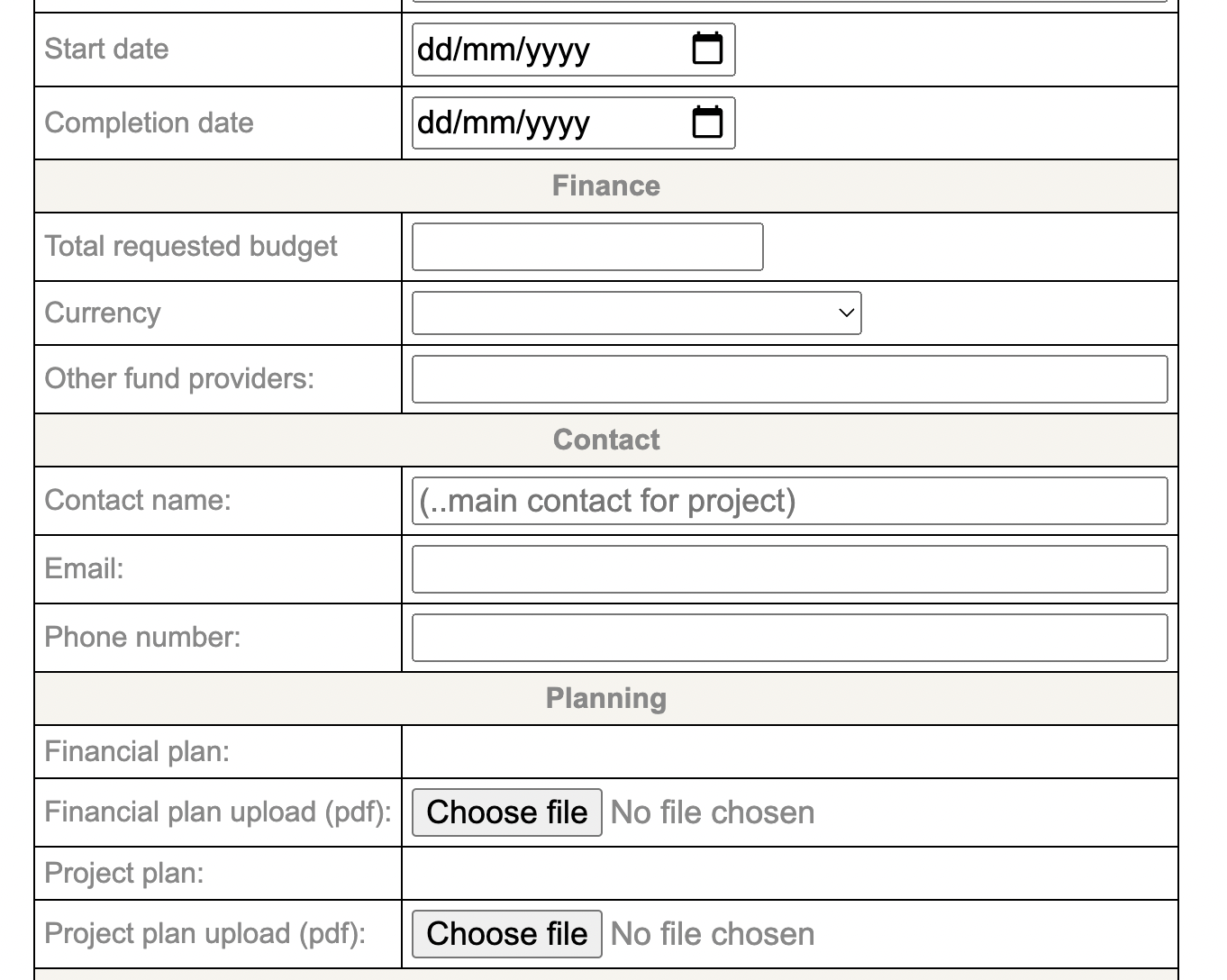Image resolution: width=1227 pixels, height=980 pixels.
Task: Click the Total requested budget label
Action: [x=191, y=247]
